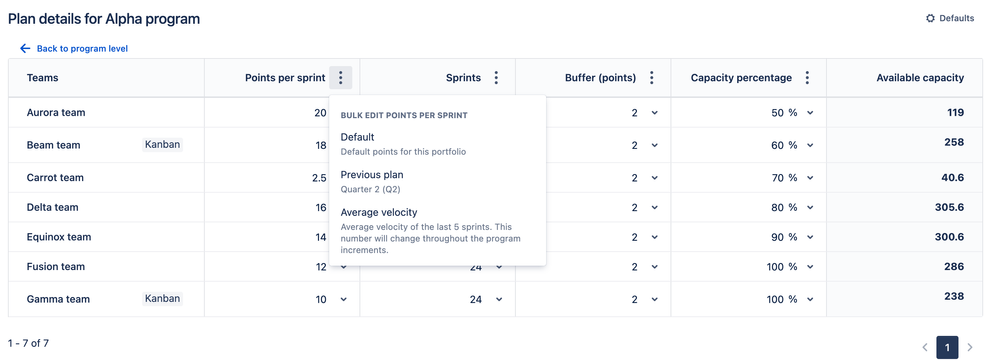Click the Defaults gear icon

pos(930,18)
